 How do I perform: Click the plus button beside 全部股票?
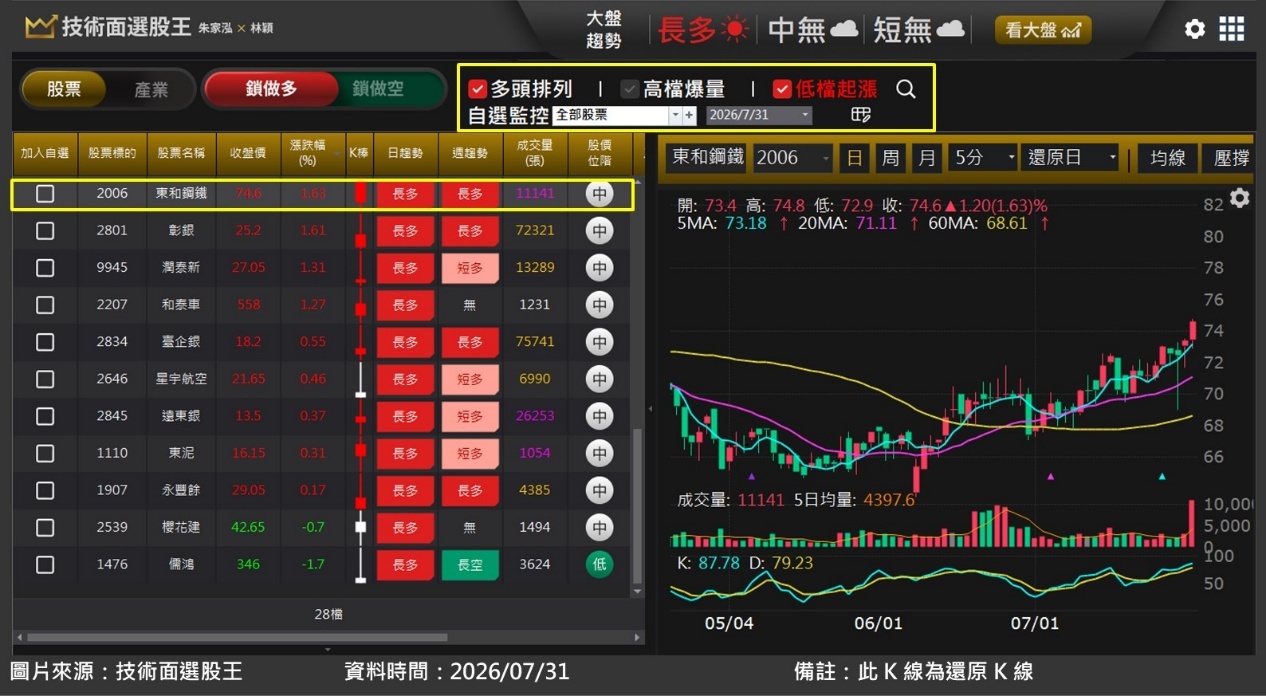point(689,115)
